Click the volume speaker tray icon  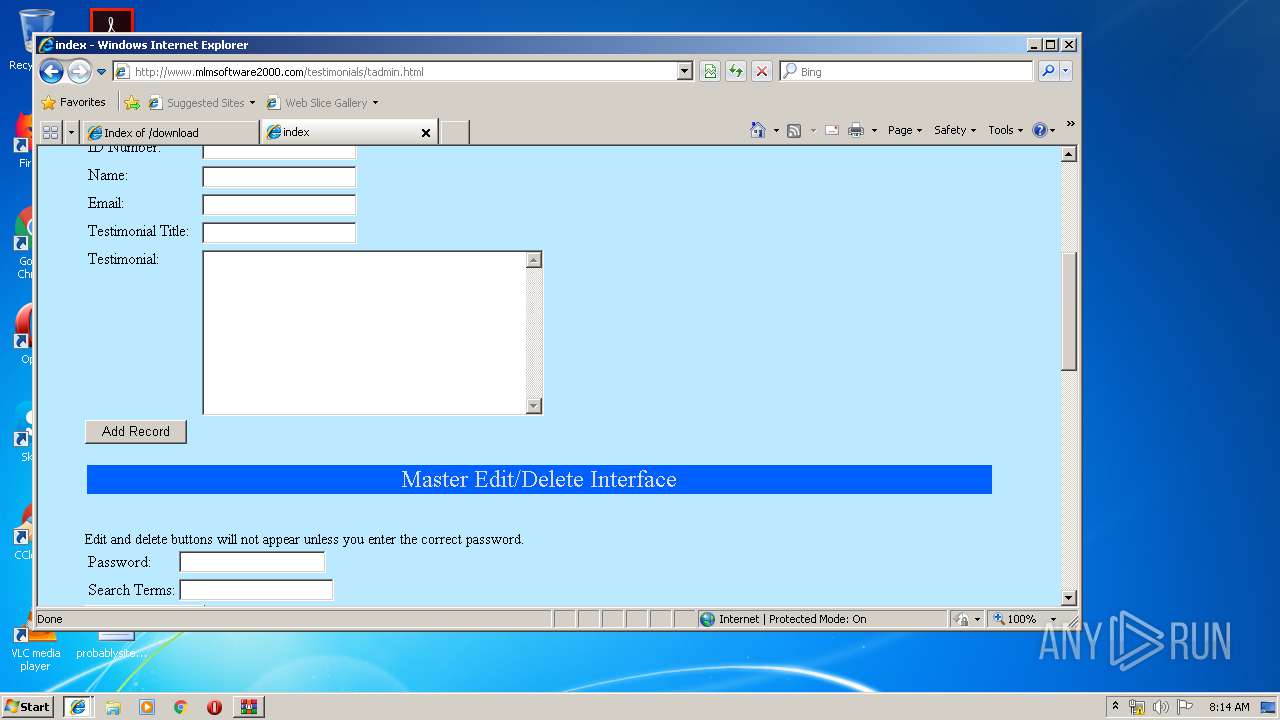click(x=1161, y=707)
